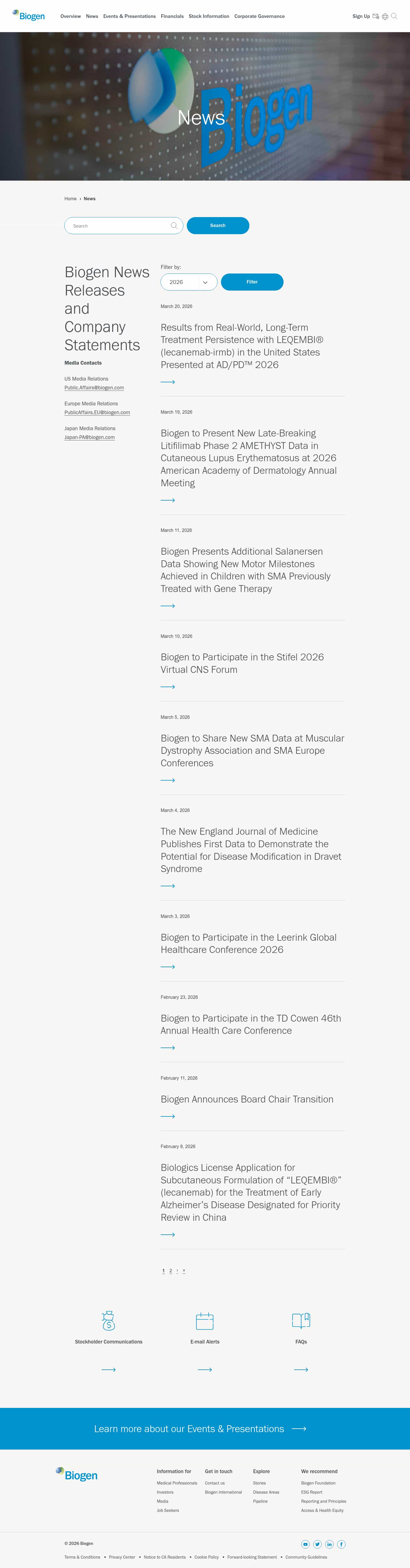The width and height of the screenshot is (410, 1568).
Task: Open the globe language selector icon
Action: point(385,17)
